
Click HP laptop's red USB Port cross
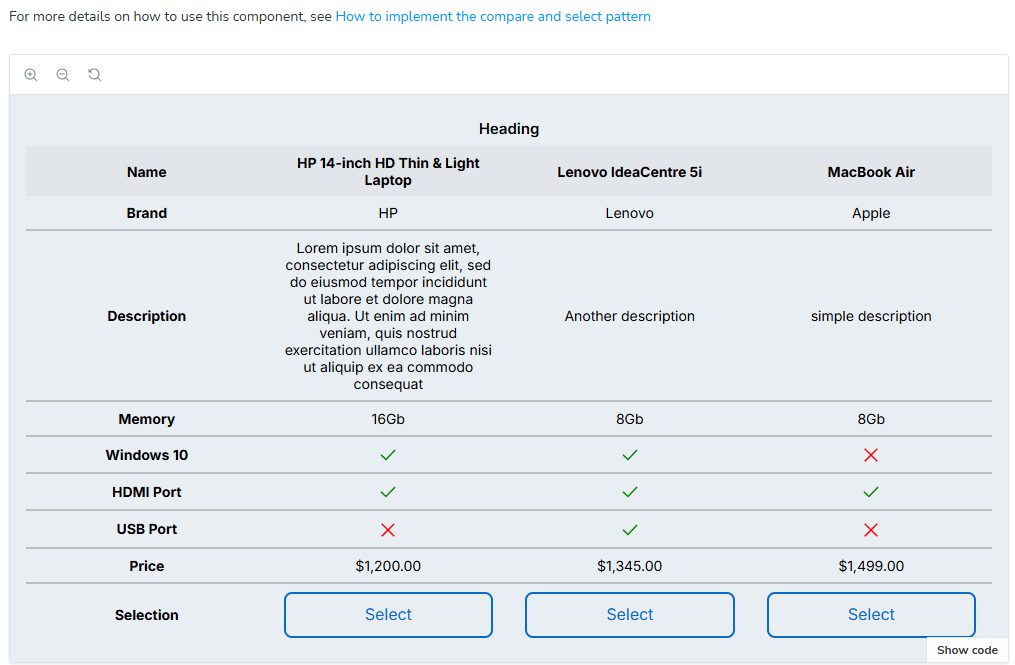point(388,530)
